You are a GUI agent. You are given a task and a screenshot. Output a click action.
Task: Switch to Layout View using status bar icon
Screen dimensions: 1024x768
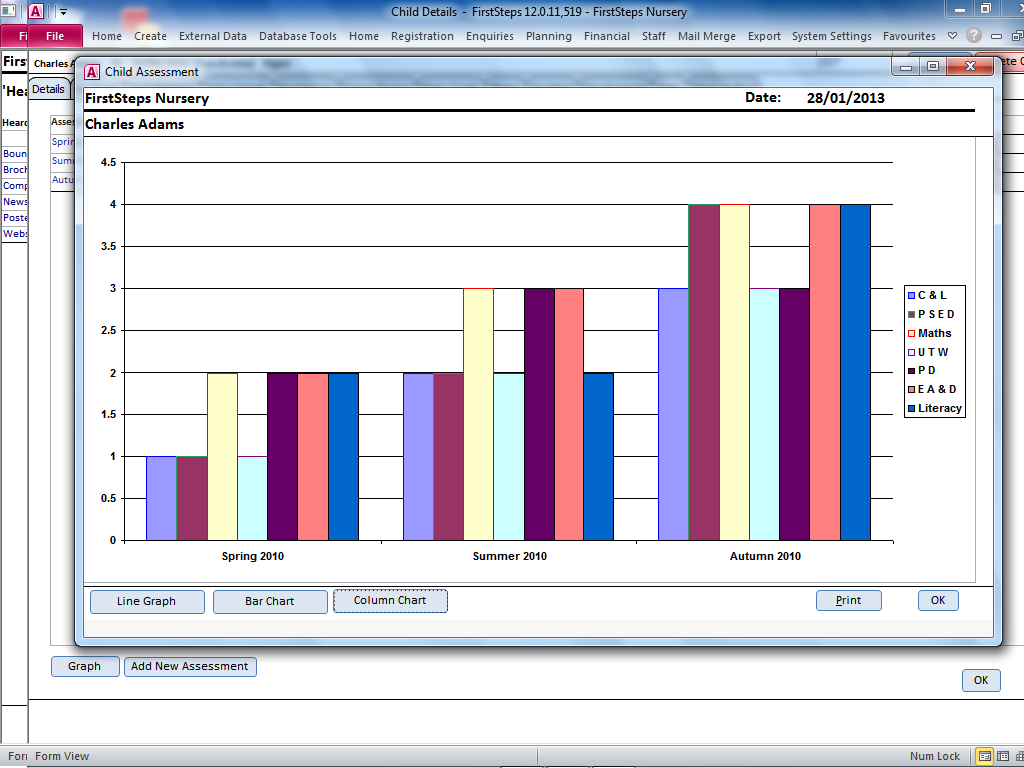pyautogui.click(x=1002, y=756)
